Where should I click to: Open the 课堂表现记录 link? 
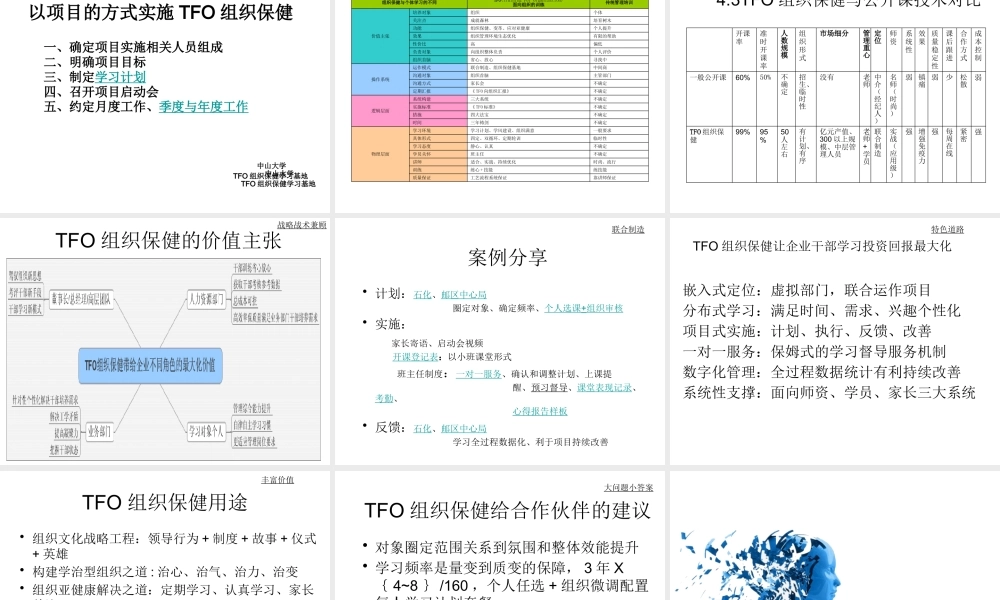605,388
